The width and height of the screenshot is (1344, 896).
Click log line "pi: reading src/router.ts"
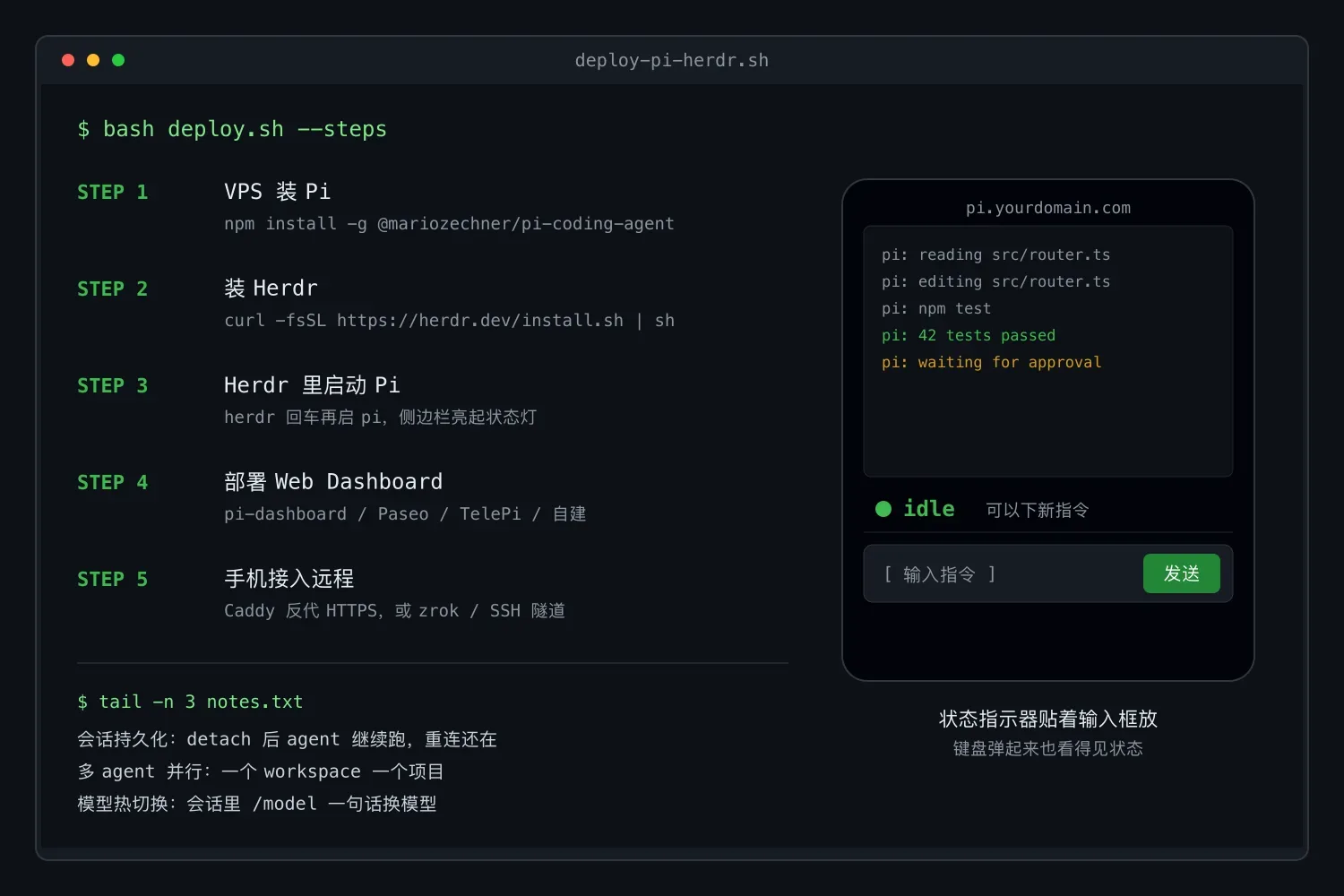click(x=995, y=254)
